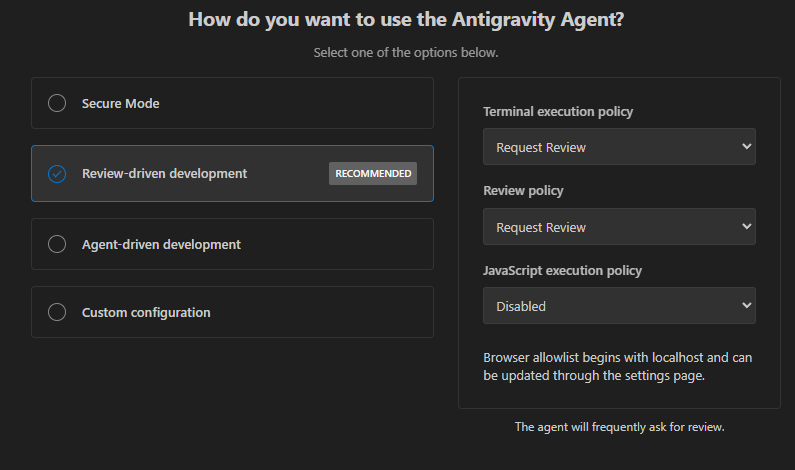Click the Custom configuration option label
Image resolution: width=795 pixels, height=470 pixels.
tap(146, 312)
